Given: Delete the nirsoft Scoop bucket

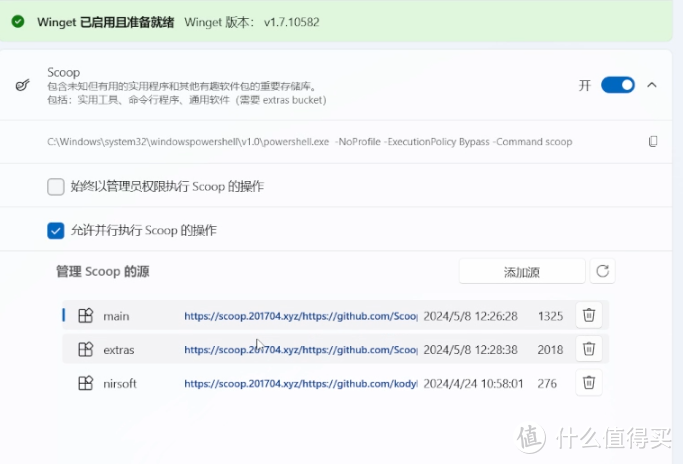Looking at the screenshot, I should click(588, 383).
